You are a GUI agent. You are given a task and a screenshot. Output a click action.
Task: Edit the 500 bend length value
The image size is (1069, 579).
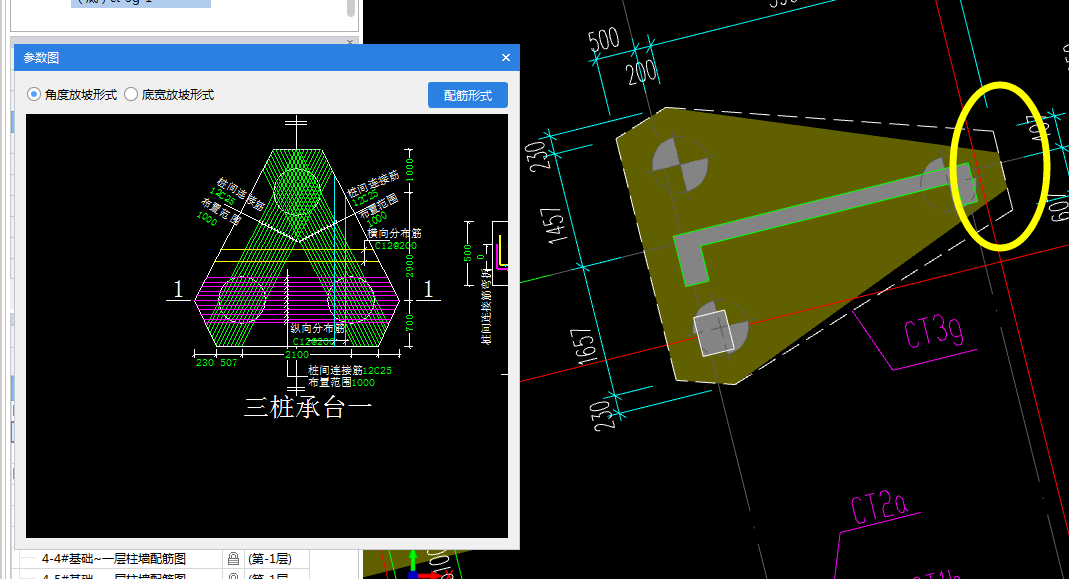[468, 253]
